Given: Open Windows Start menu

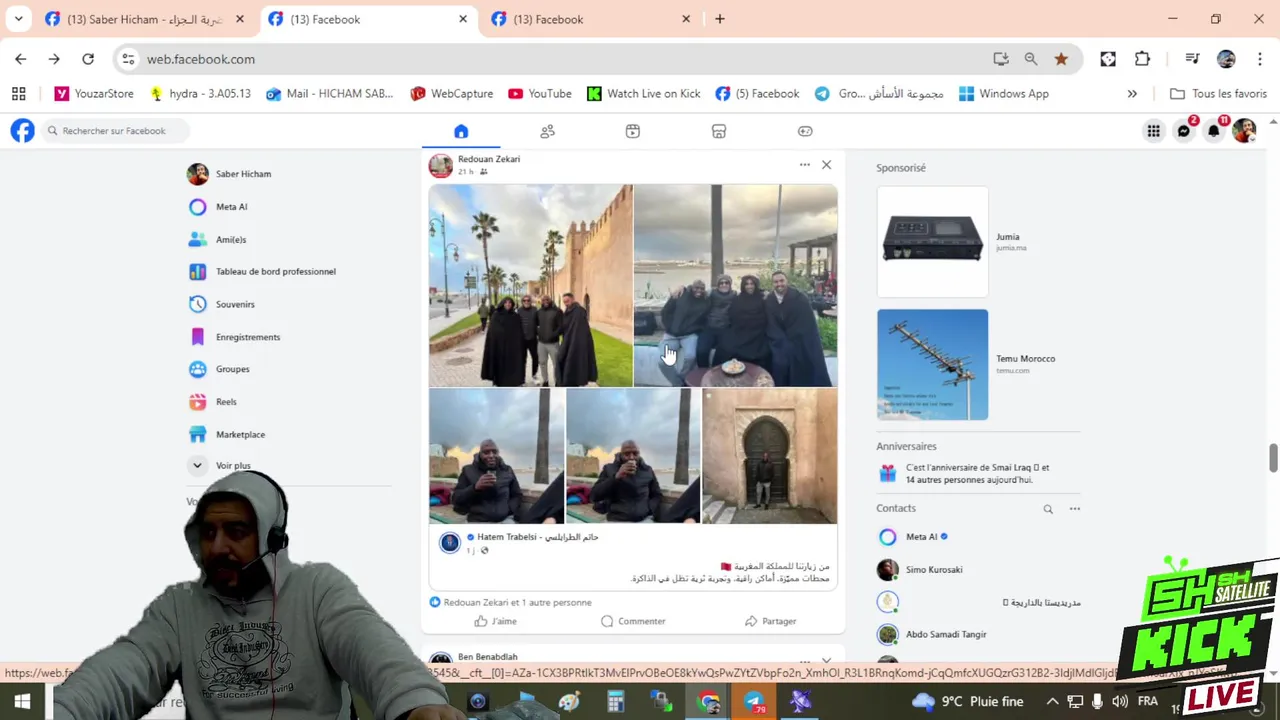Looking at the screenshot, I should [22, 702].
